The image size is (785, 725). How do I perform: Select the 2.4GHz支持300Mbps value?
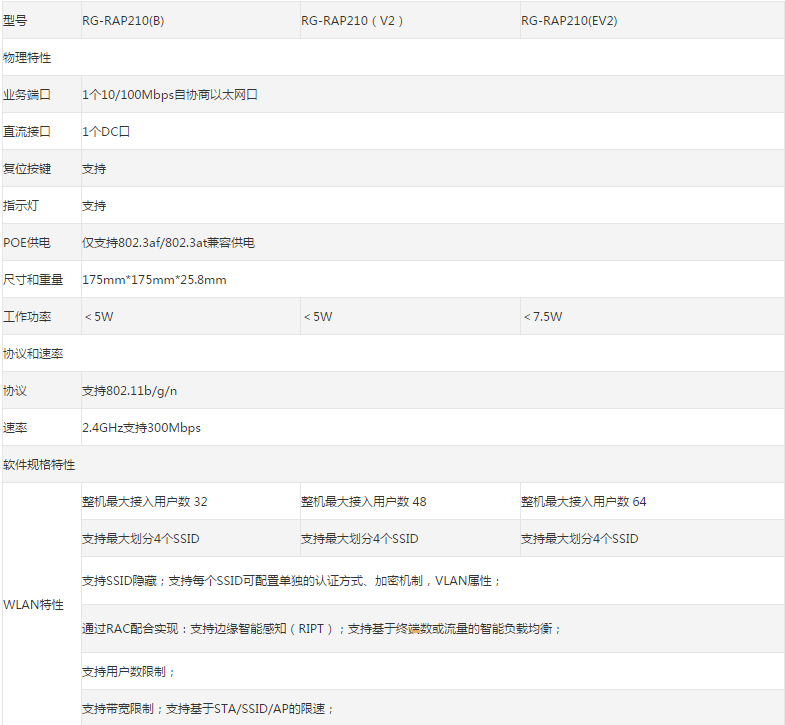pos(142,428)
